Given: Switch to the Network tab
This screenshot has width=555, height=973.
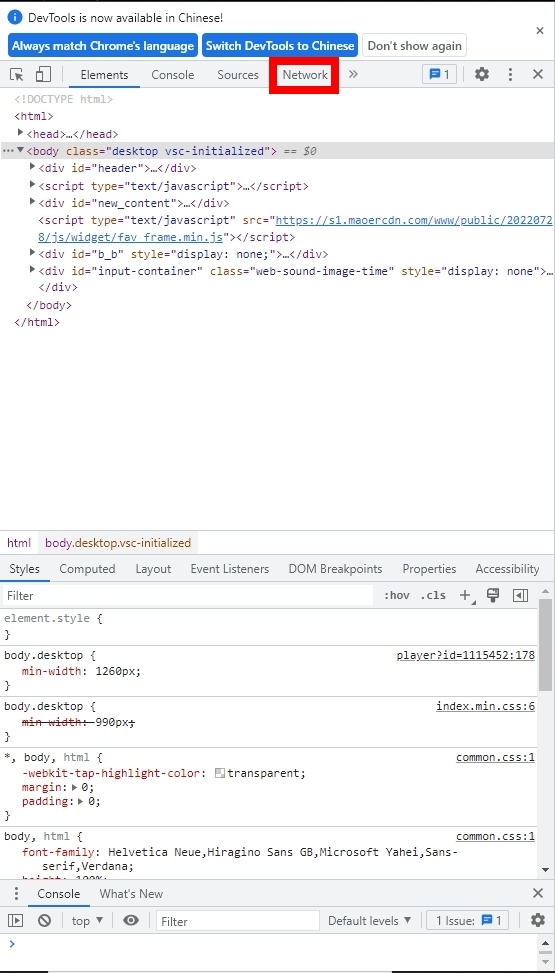Looking at the screenshot, I should (305, 75).
